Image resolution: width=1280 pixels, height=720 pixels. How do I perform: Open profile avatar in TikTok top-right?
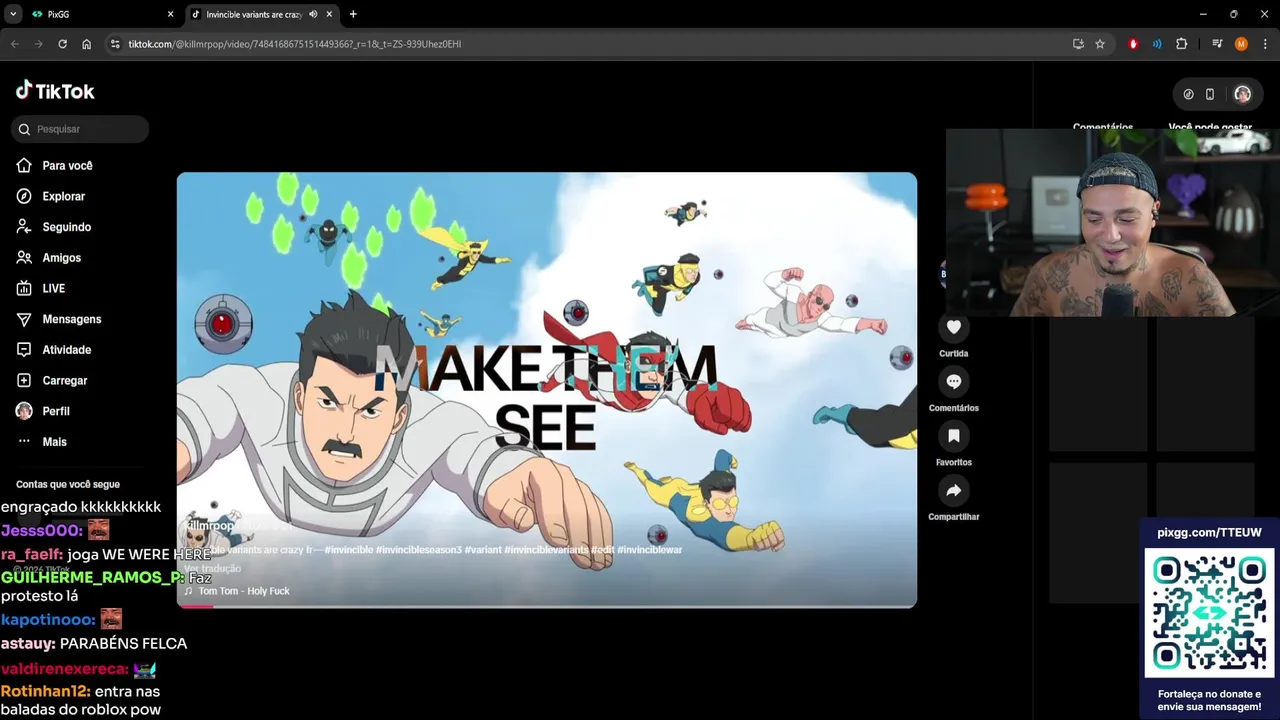pos(1242,94)
